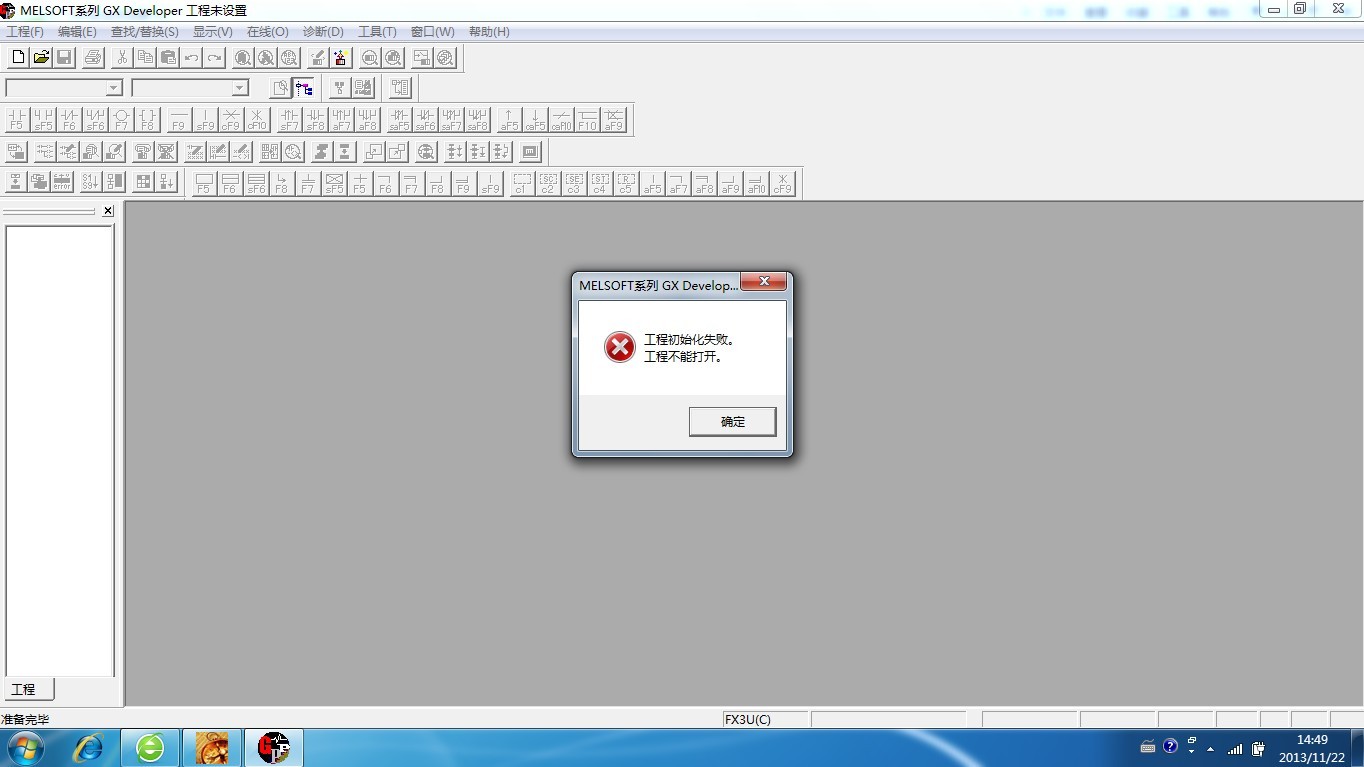Open the 工程(F) menu

click(25, 32)
